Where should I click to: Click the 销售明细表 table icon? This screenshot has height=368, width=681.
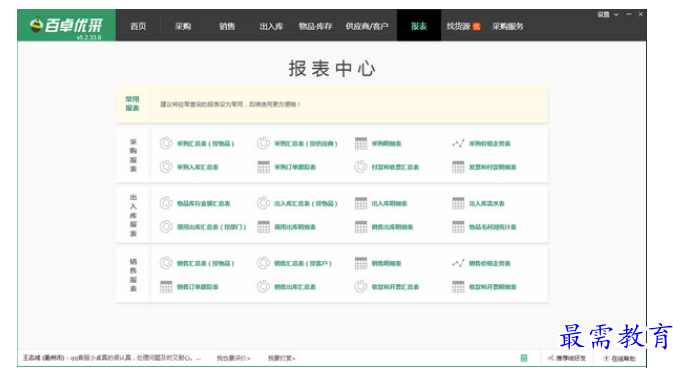(361, 263)
